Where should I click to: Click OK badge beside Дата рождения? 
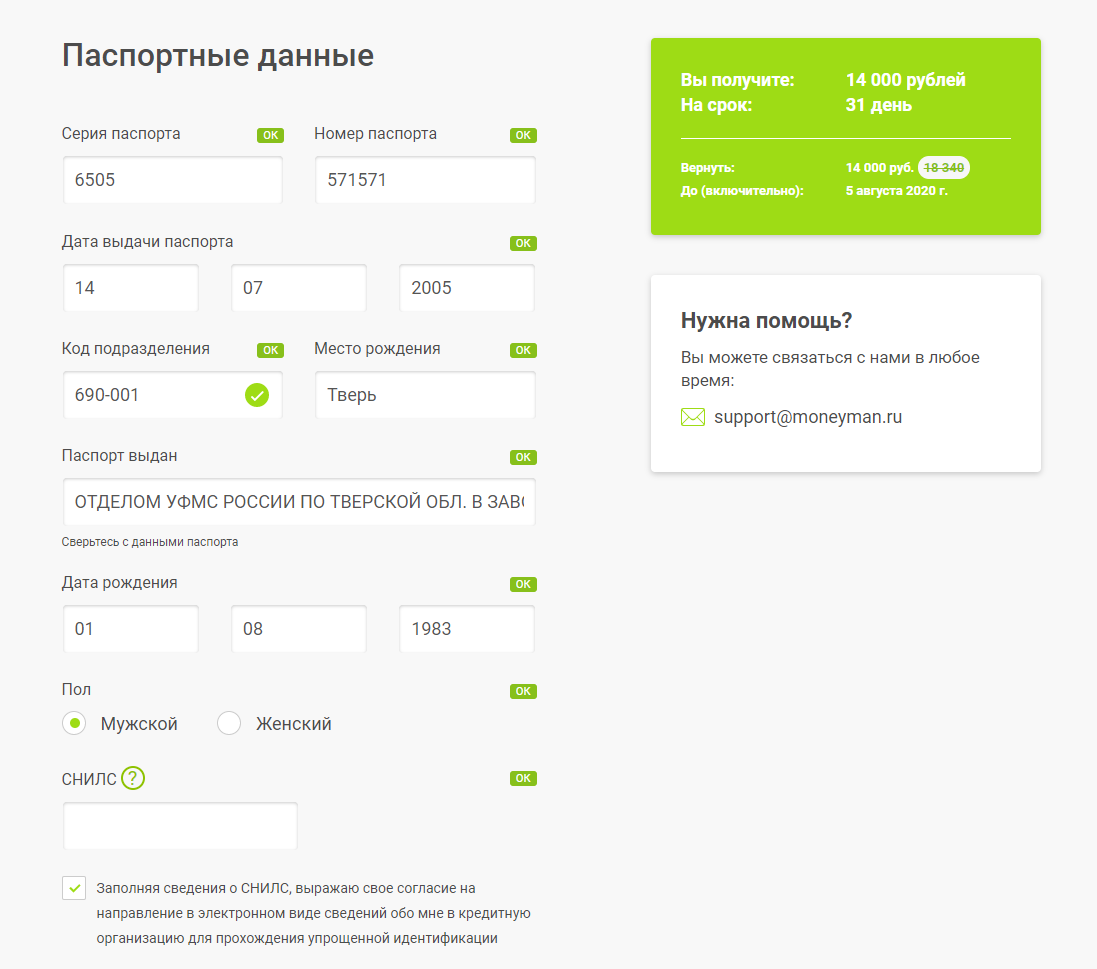tap(523, 584)
